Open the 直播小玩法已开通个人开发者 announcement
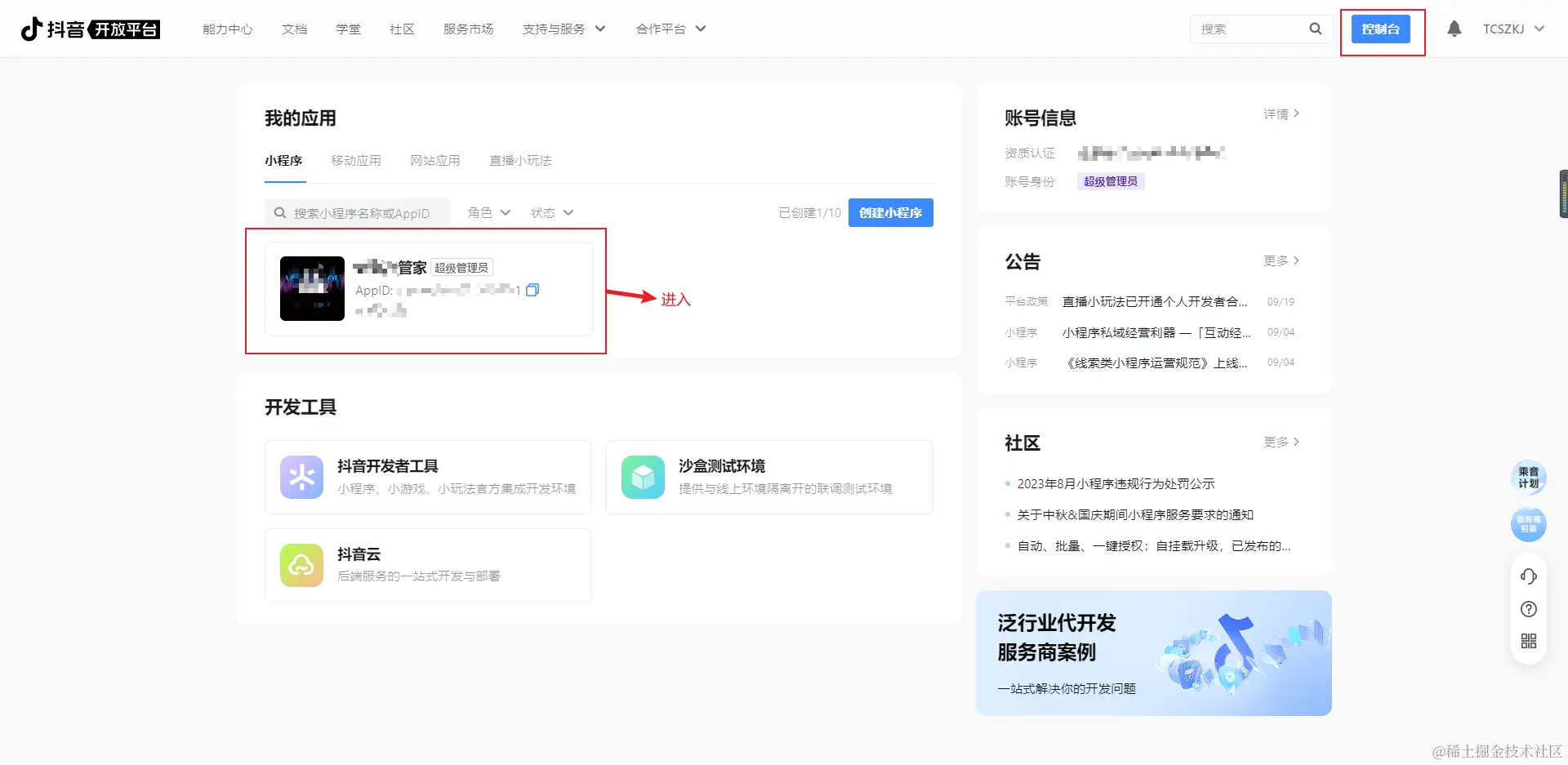The width and height of the screenshot is (1568, 765). click(1155, 302)
